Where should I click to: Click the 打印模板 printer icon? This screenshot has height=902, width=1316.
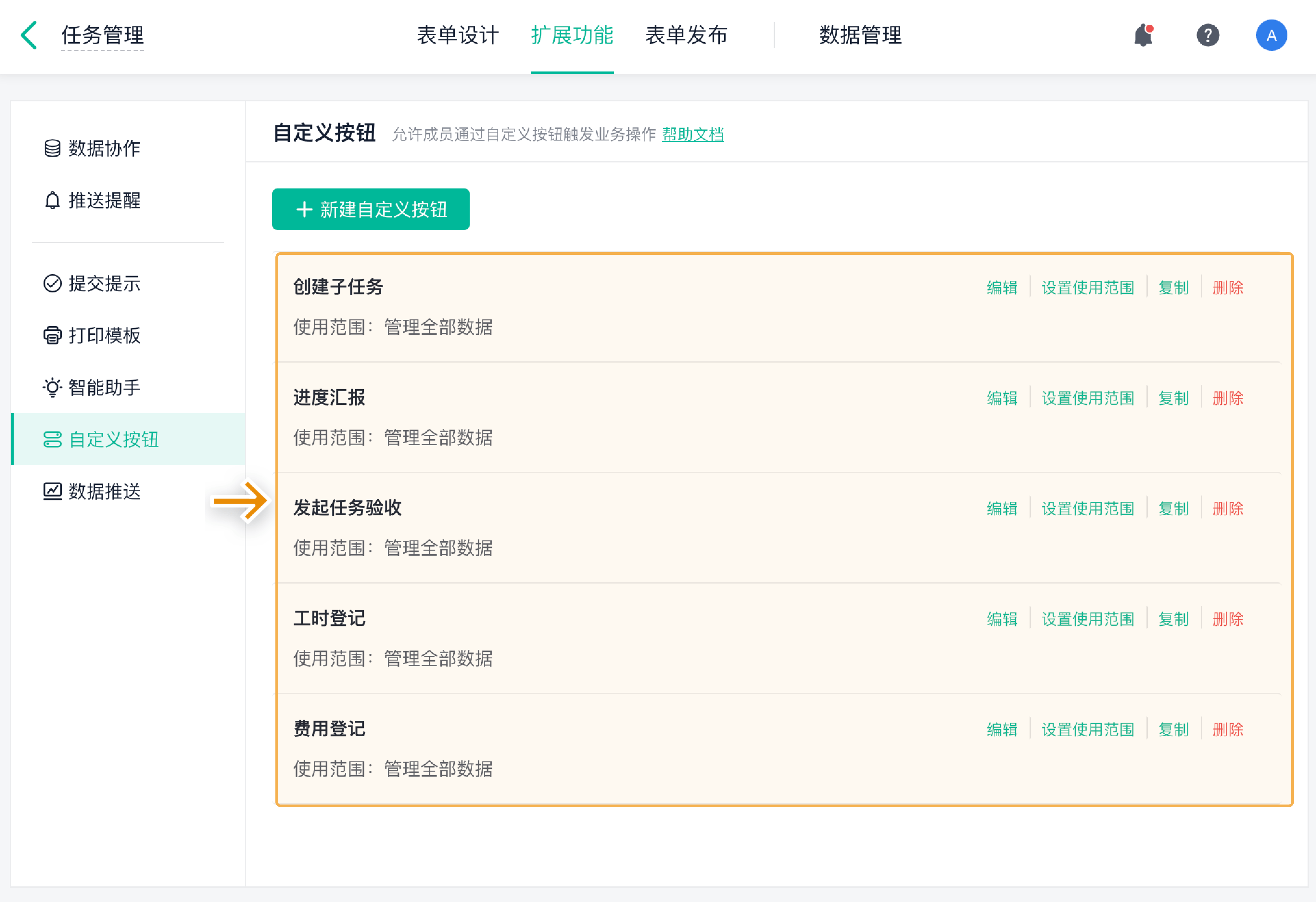(52, 335)
